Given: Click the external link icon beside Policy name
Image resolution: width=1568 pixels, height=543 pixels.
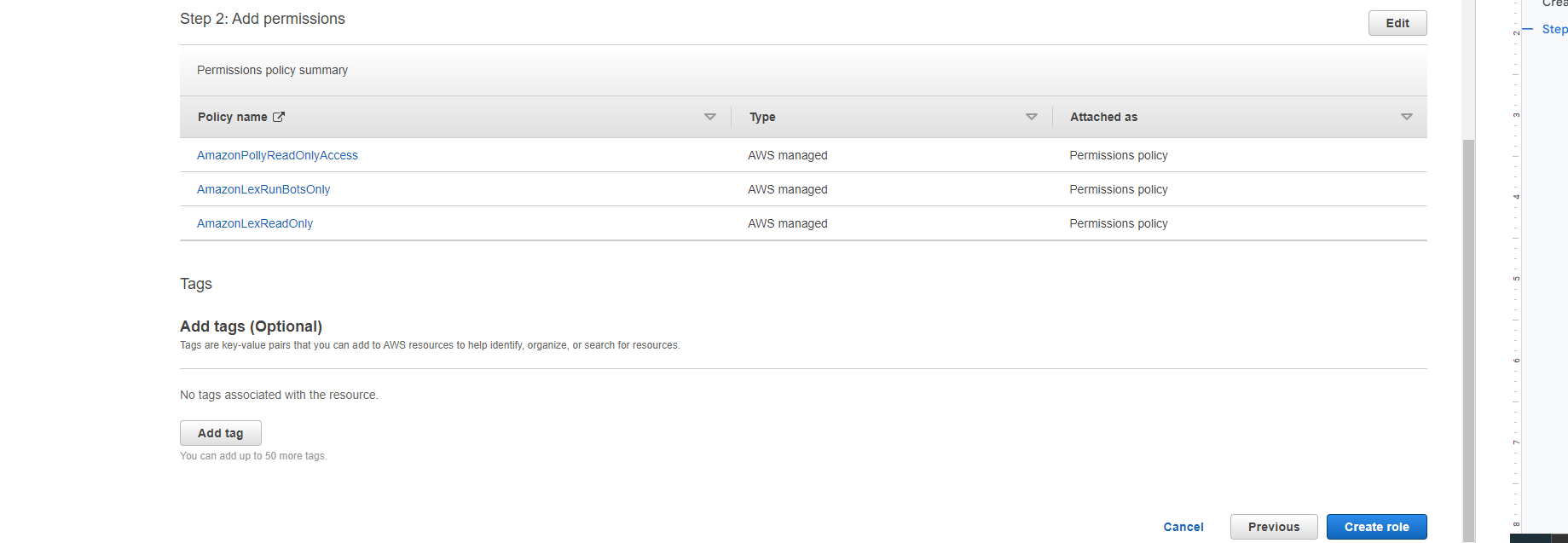Looking at the screenshot, I should click(x=279, y=117).
